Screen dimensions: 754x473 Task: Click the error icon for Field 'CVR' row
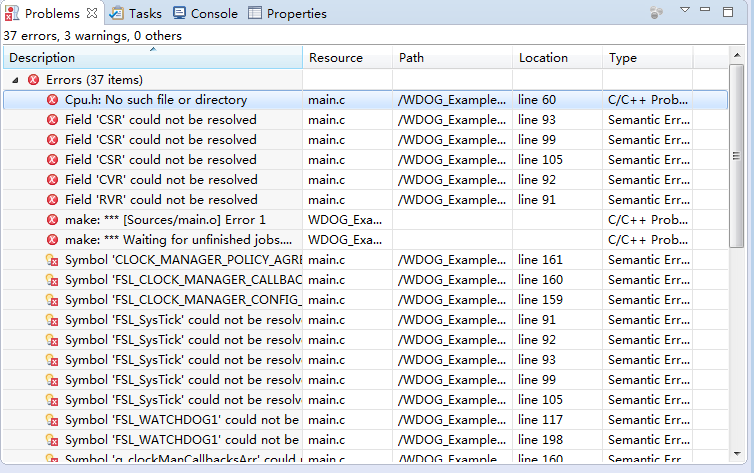pyautogui.click(x=52, y=180)
